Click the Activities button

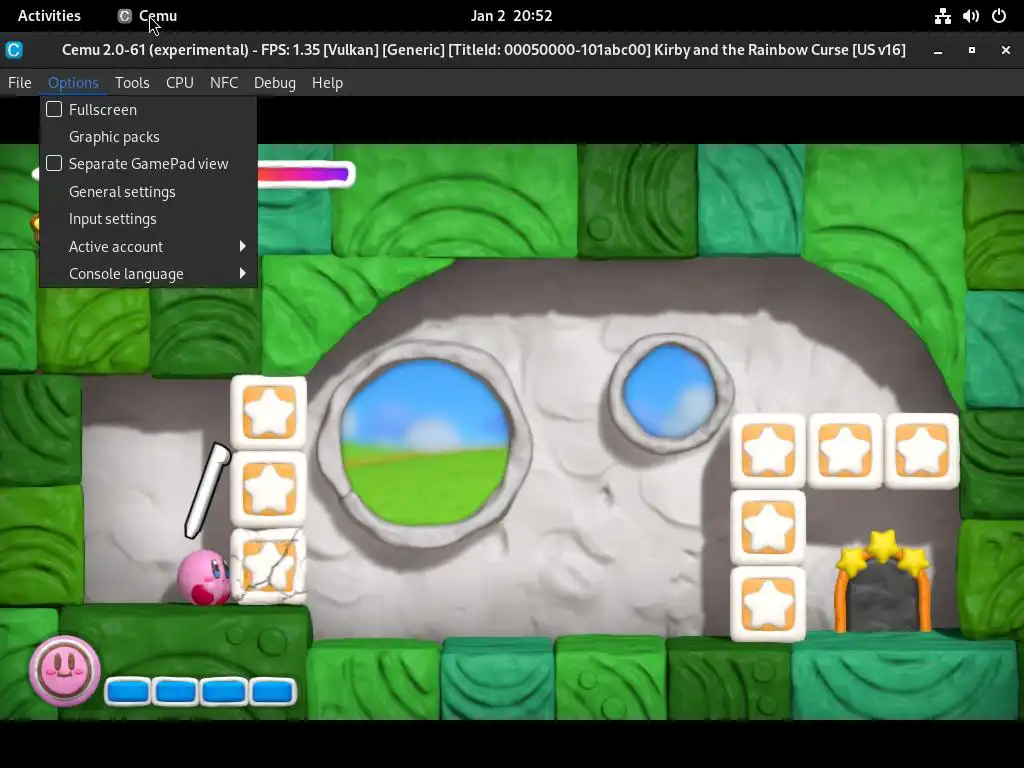(x=49, y=16)
